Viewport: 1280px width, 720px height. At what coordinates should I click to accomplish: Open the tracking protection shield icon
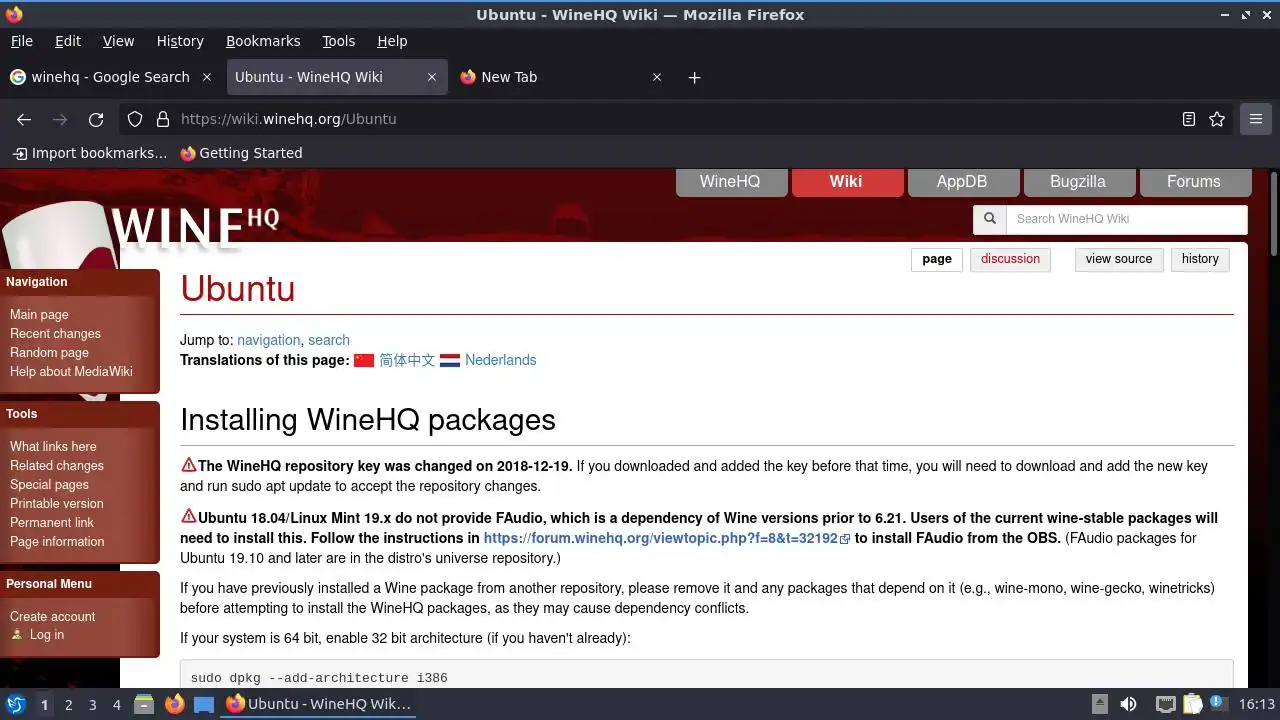coord(135,119)
